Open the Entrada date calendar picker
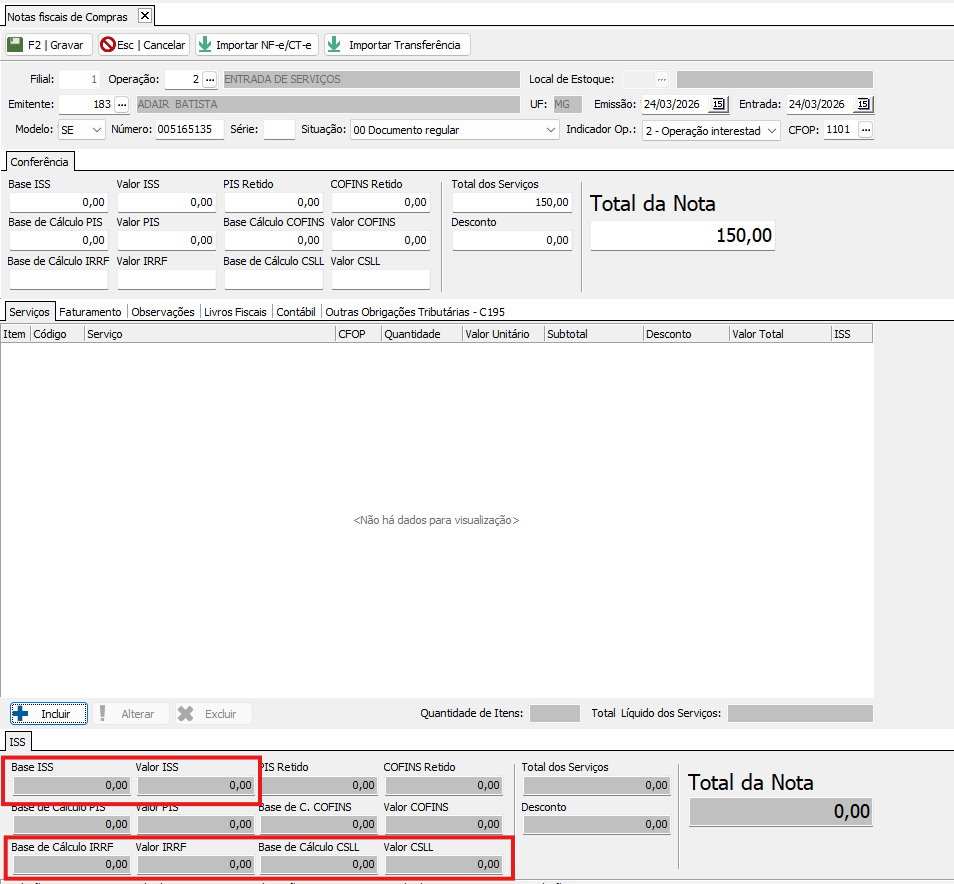 (864, 104)
